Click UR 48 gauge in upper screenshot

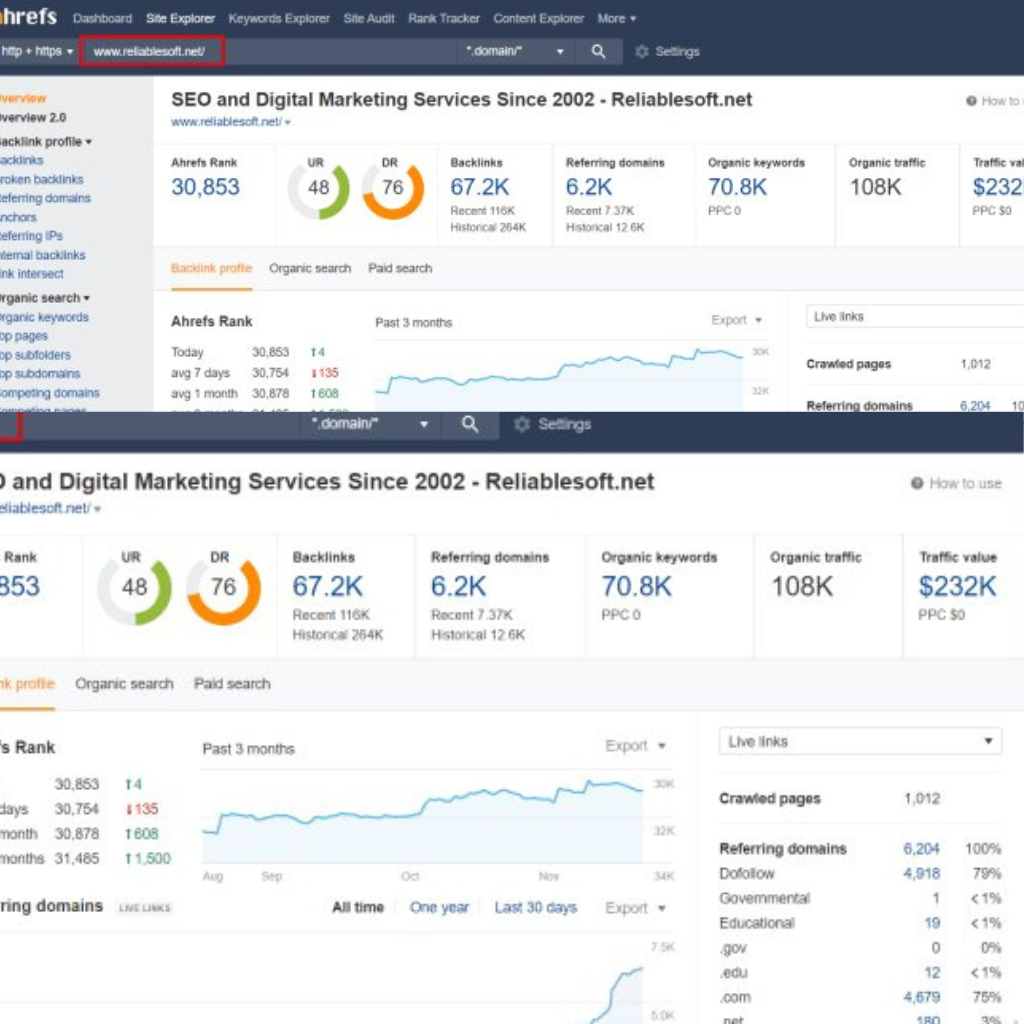tap(319, 188)
